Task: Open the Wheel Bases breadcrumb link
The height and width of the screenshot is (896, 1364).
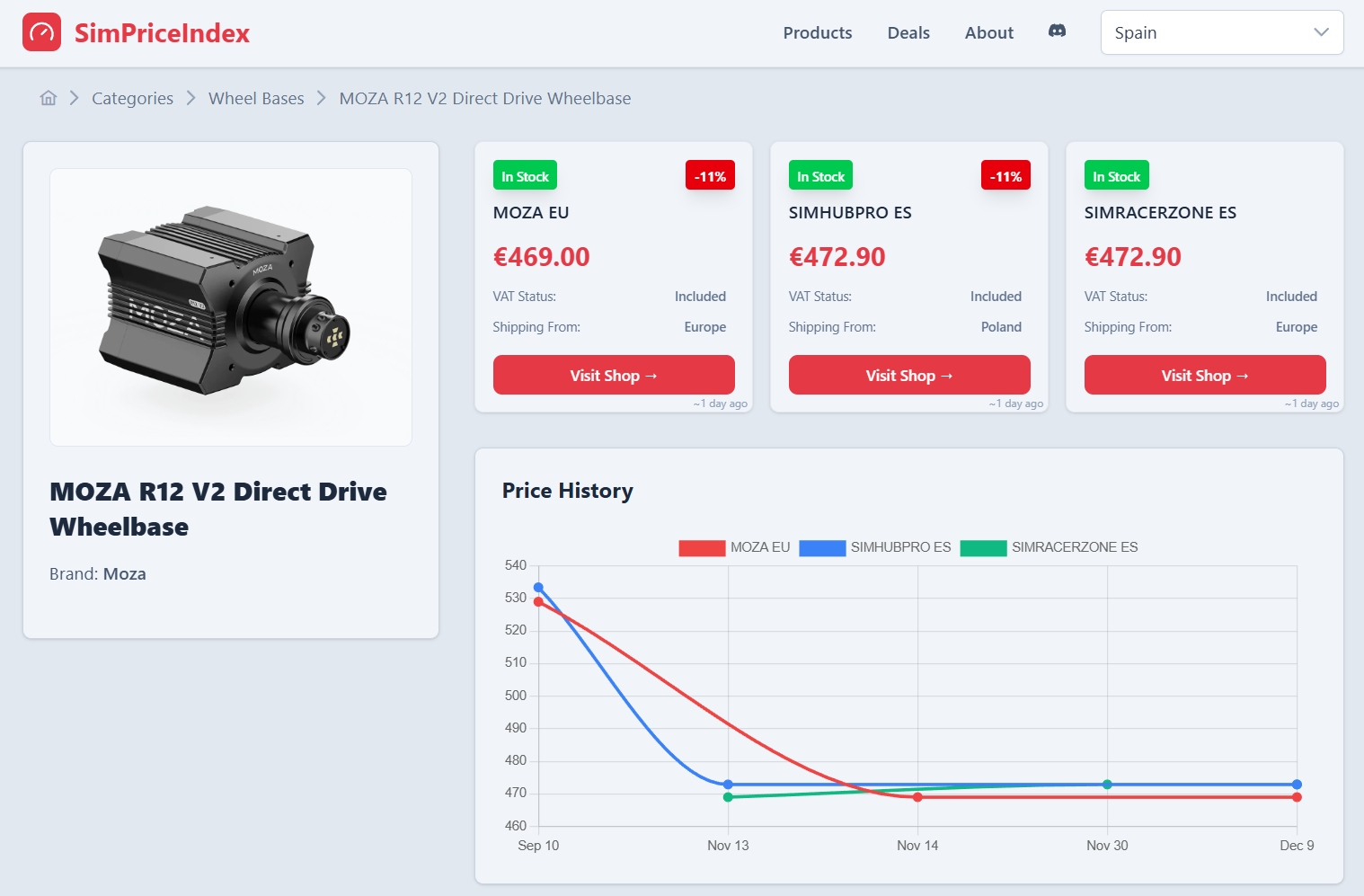Action: pyautogui.click(x=255, y=98)
